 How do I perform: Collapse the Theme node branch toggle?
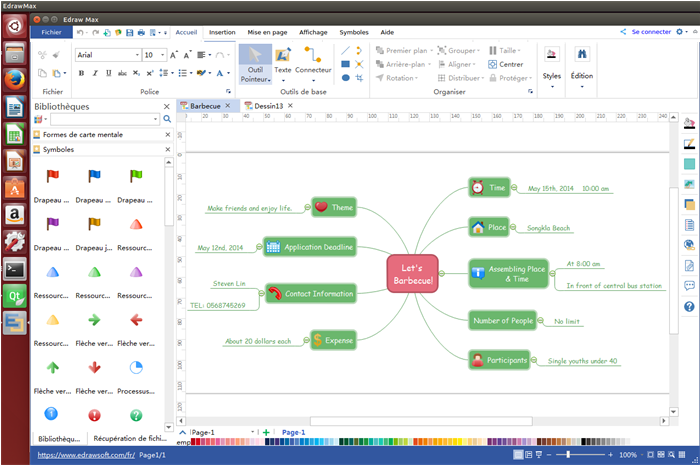click(x=307, y=207)
